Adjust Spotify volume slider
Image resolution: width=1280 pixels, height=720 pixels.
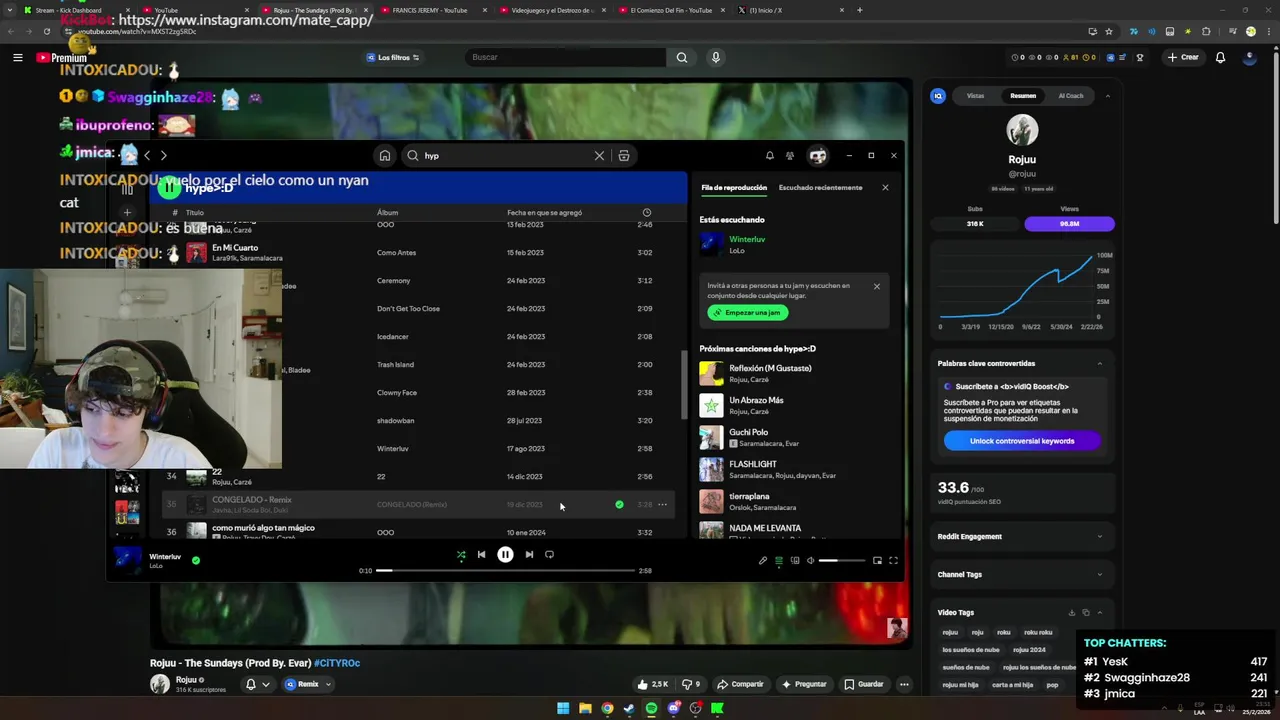[842, 561]
